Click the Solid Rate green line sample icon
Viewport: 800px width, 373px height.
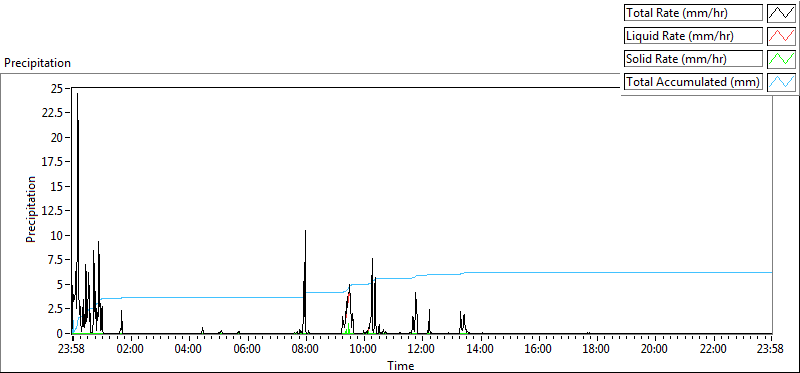tap(782, 59)
